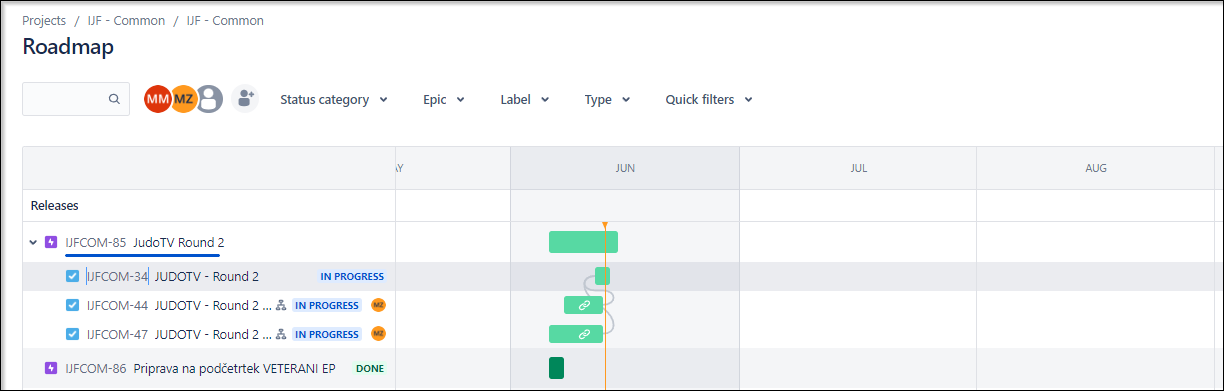This screenshot has height=391, width=1224.
Task: Click link icon on IJFCOM-47 timeline bar
Action: click(584, 334)
